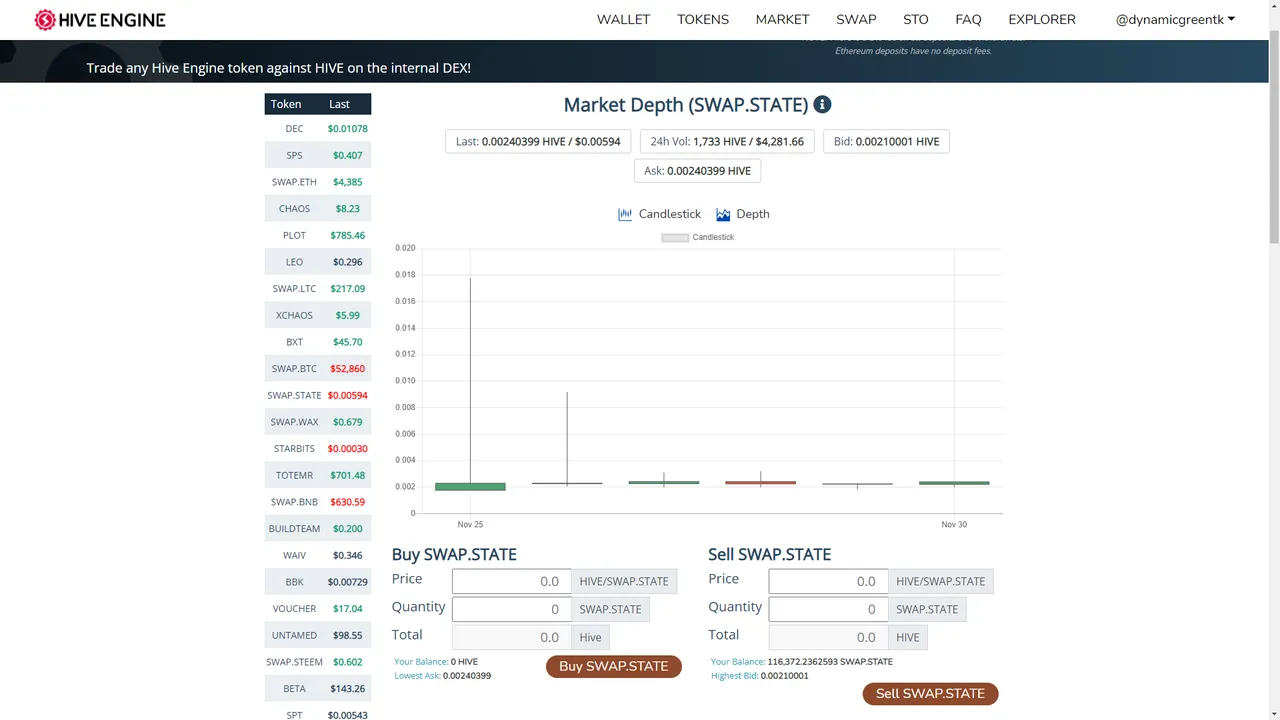Click the Last column header
The height and width of the screenshot is (720, 1280).
click(x=340, y=104)
